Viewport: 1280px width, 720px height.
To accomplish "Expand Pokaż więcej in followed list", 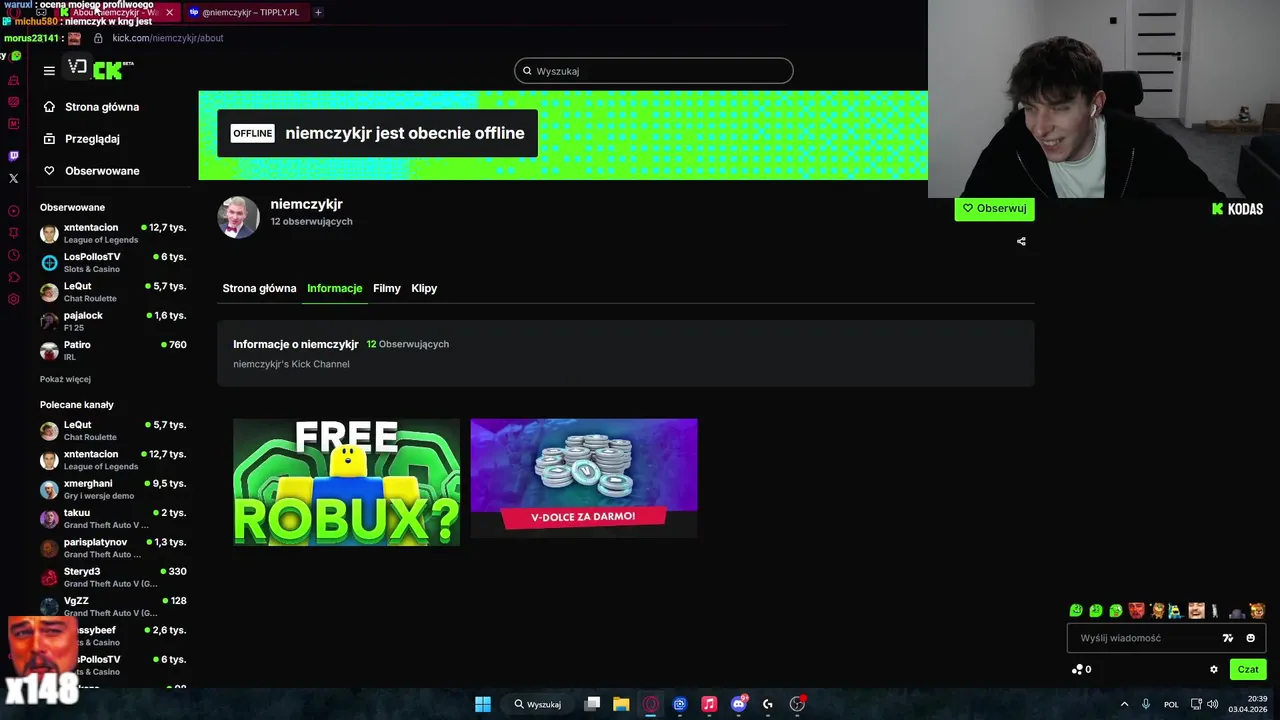I will [x=65, y=379].
